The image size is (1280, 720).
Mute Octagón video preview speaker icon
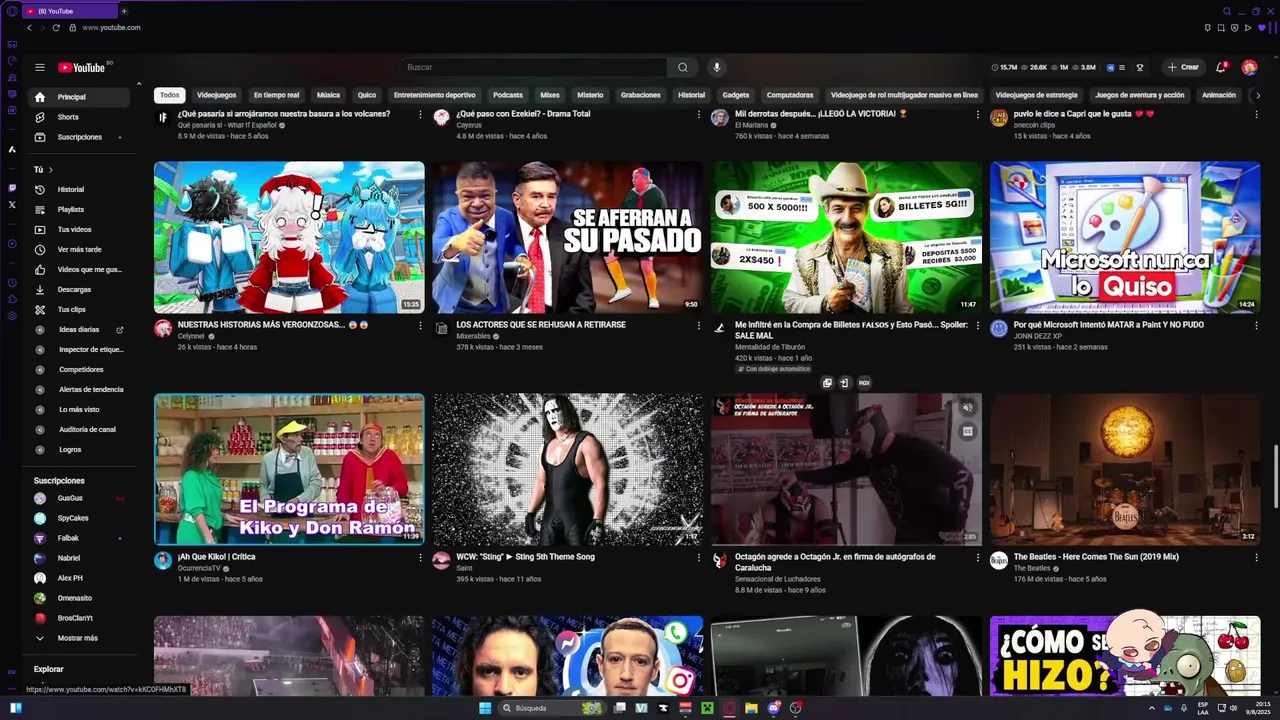967,407
